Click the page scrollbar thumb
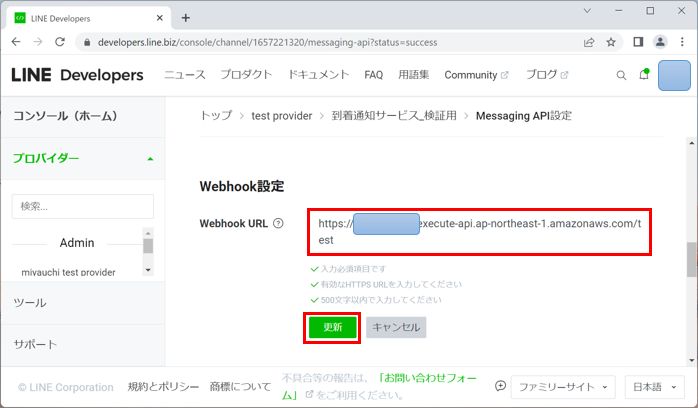 pos(691,259)
